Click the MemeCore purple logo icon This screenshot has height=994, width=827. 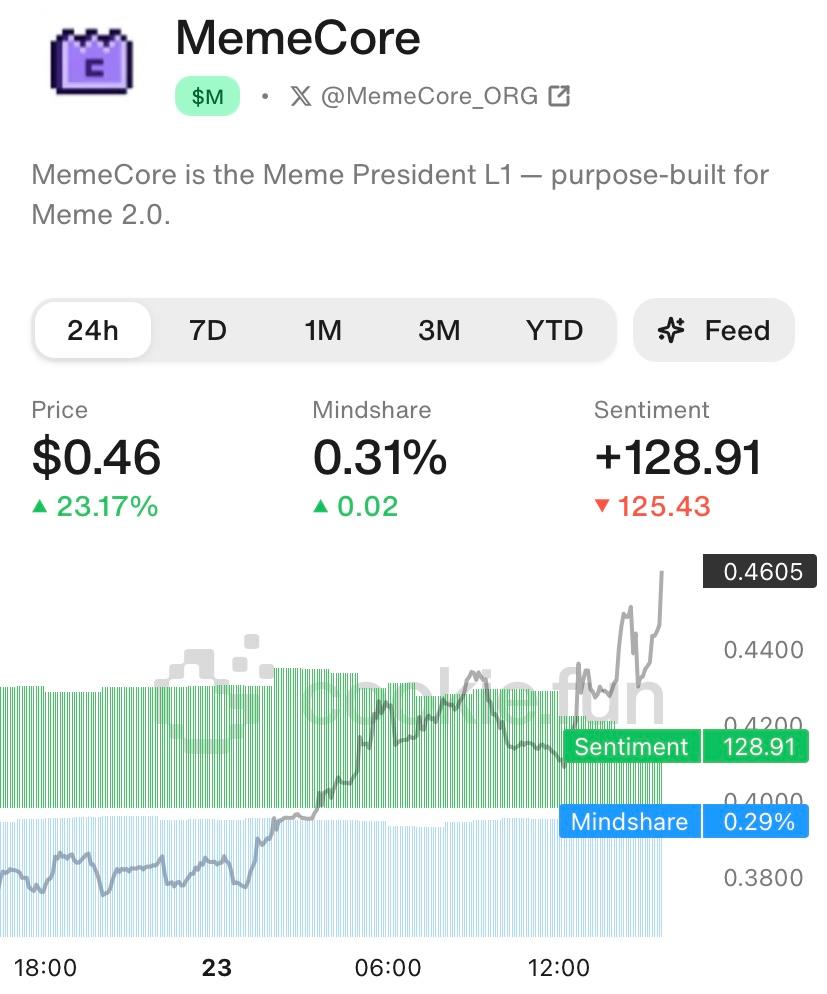(x=90, y=60)
